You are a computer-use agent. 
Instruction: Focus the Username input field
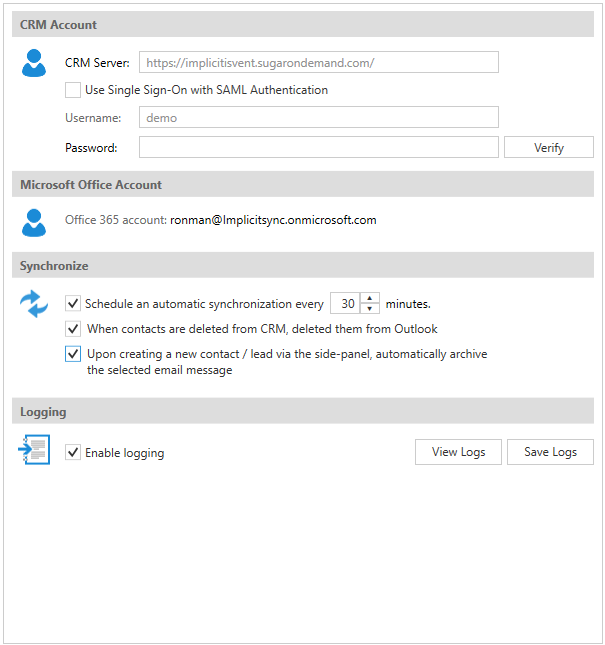(x=318, y=118)
